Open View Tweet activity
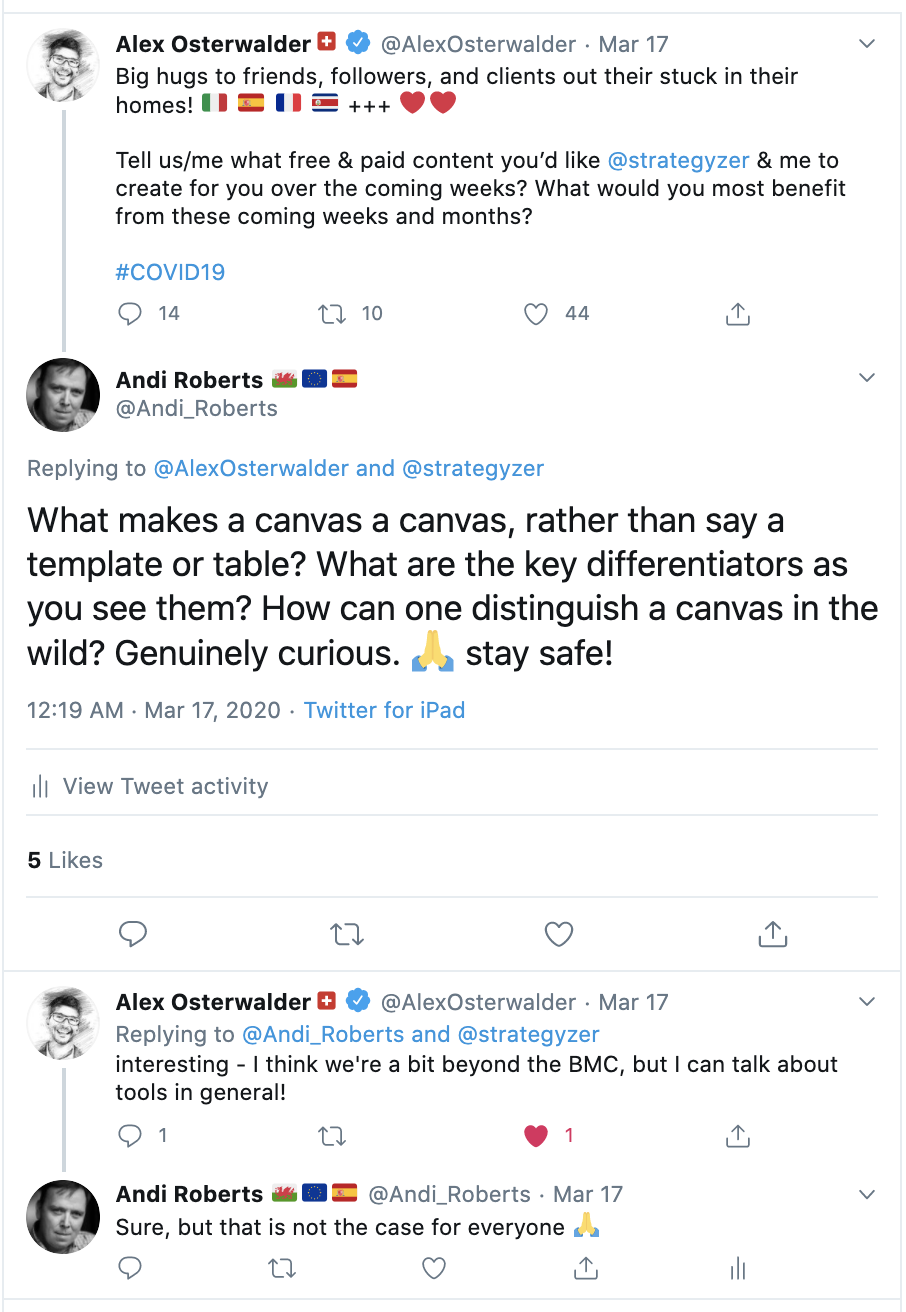Viewport: 906px width, 1312px height. pos(165,786)
